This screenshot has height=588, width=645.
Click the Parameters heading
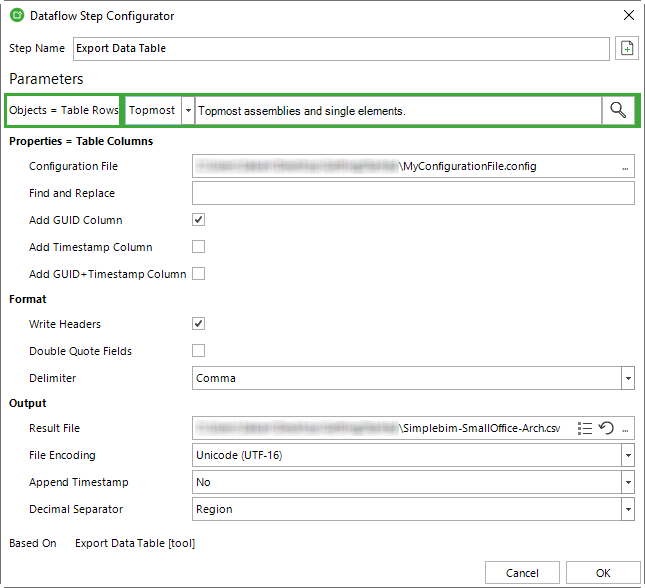coord(46,79)
